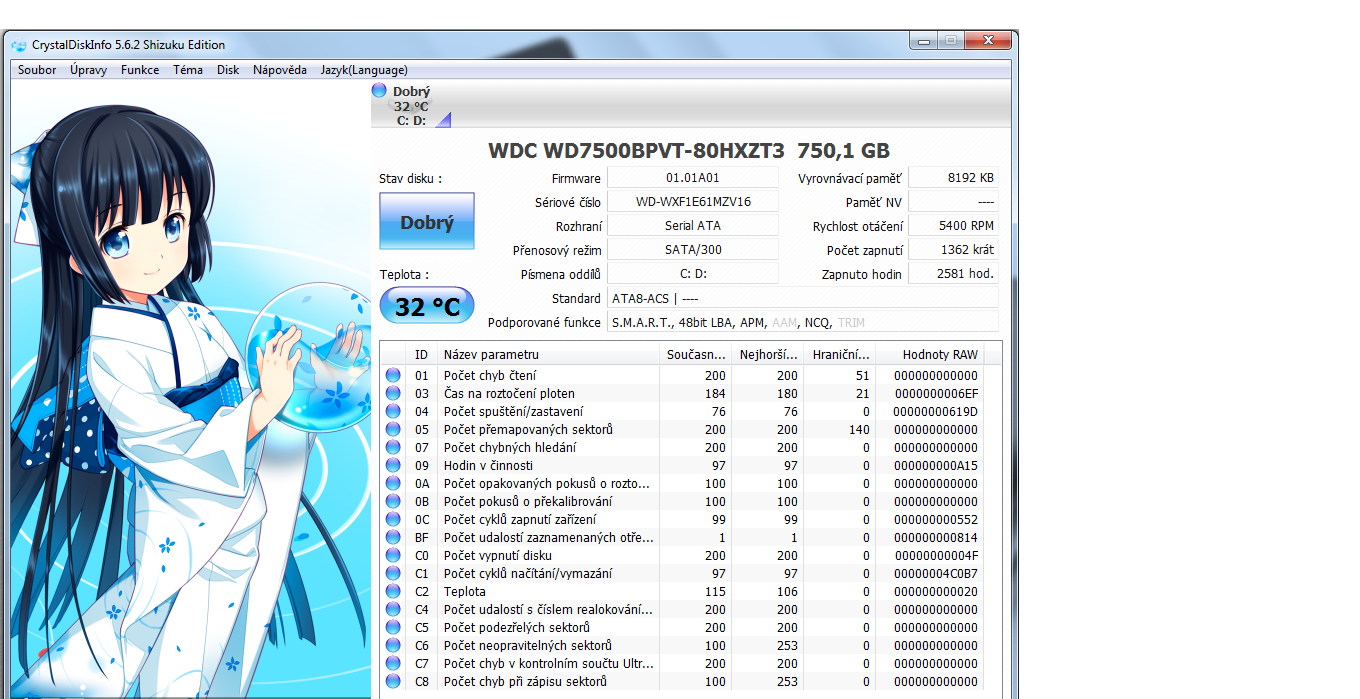Select the Teplota parameter name
Viewport: 1360px width, 699px height.
465,591
